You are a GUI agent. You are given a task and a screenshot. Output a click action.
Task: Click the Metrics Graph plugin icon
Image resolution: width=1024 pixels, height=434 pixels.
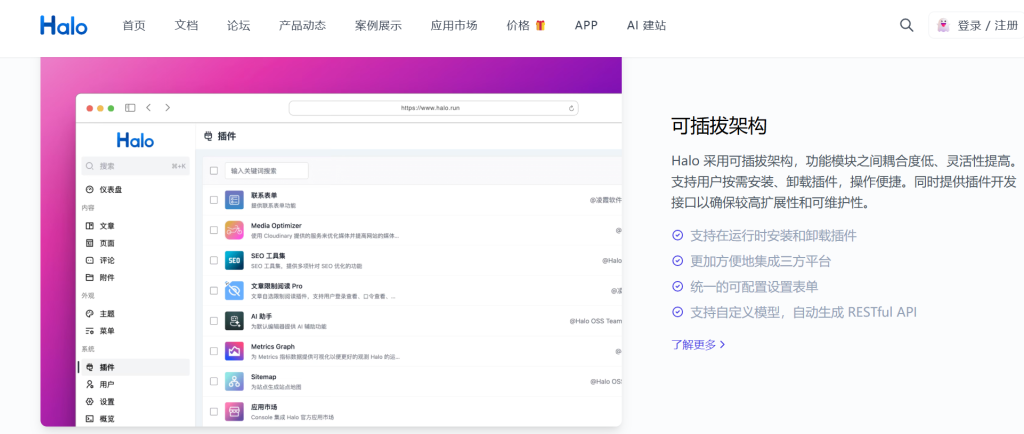(234, 351)
